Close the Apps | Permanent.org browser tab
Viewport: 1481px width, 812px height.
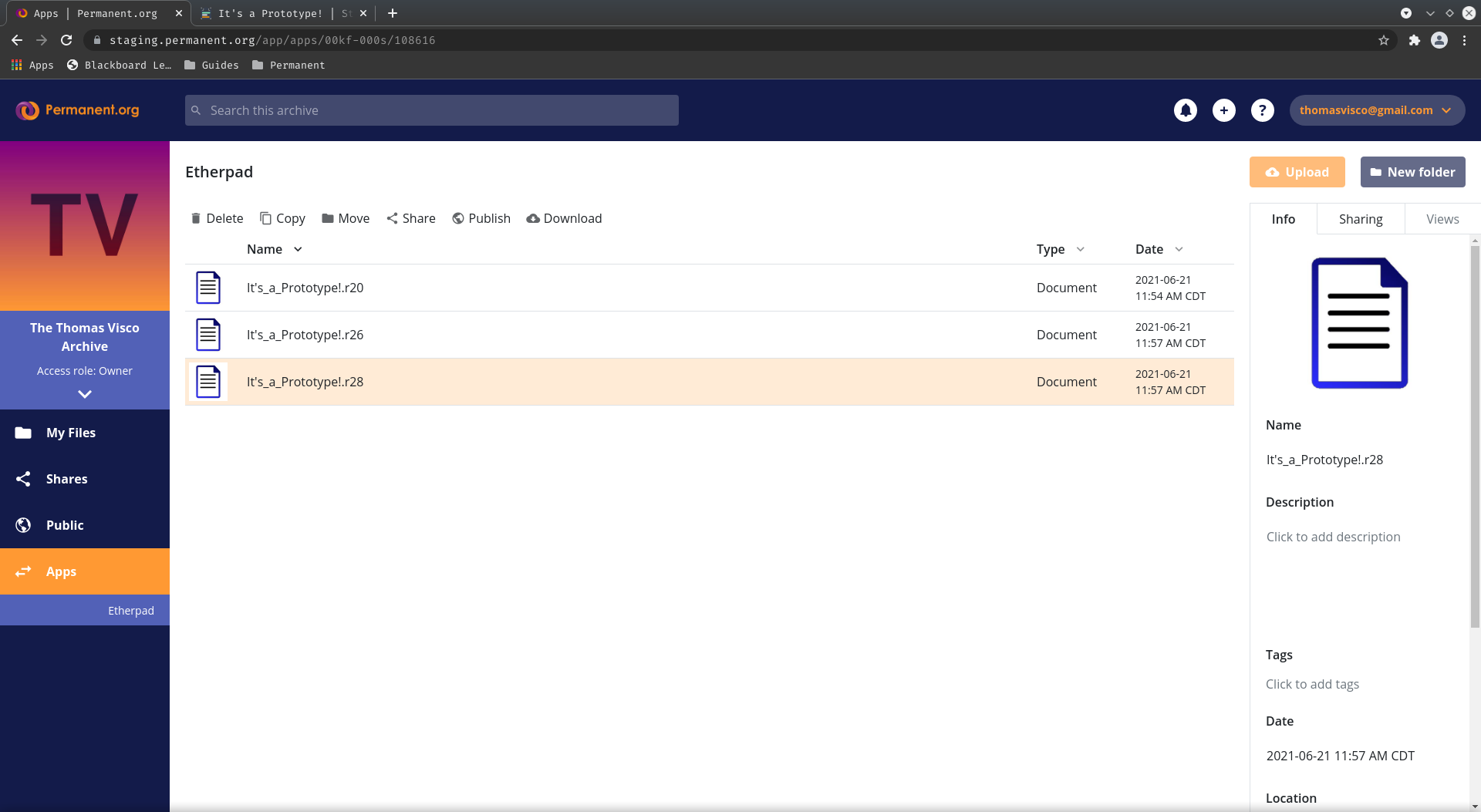pyautogui.click(x=179, y=13)
